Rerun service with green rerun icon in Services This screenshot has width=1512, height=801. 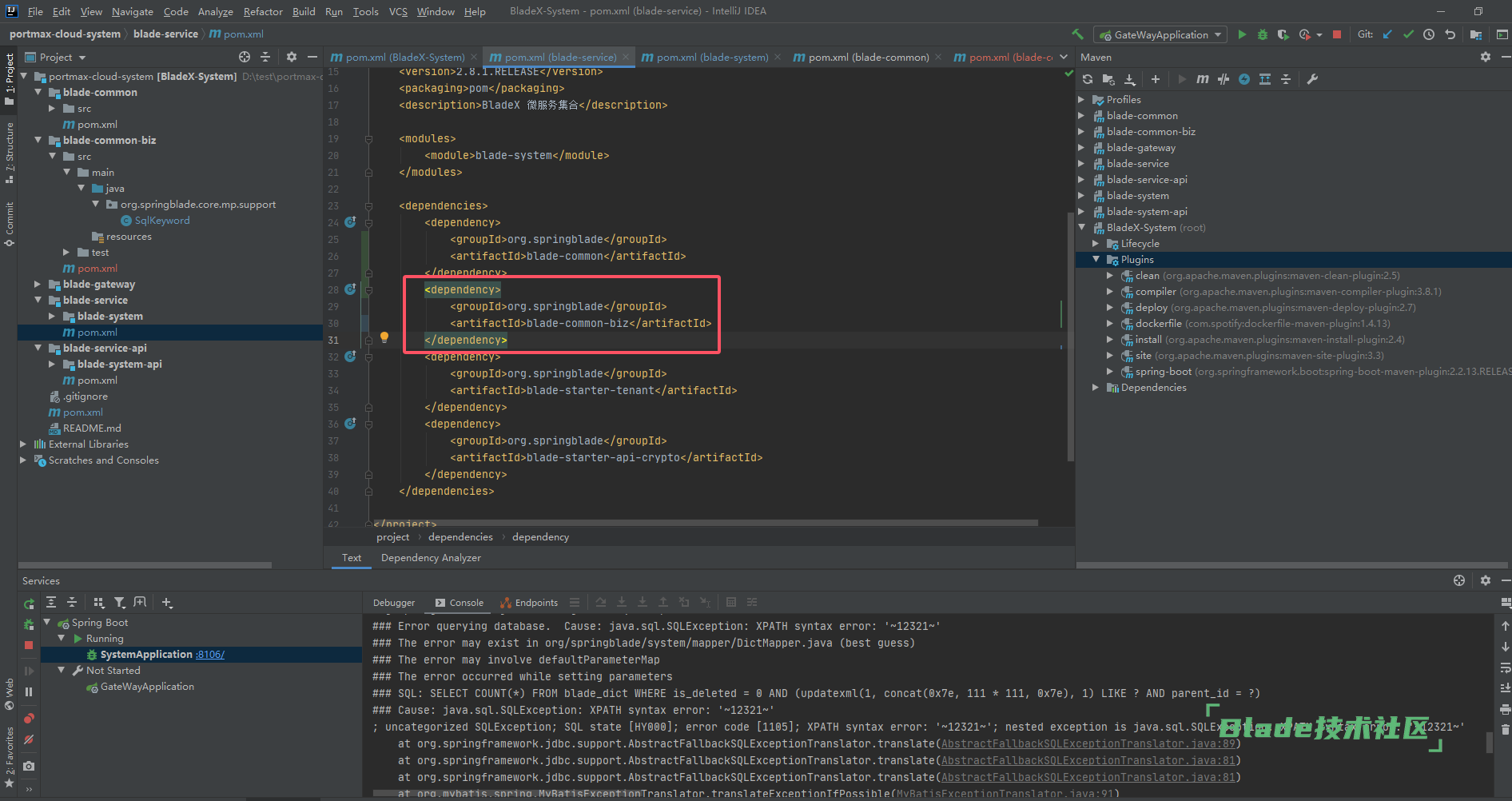click(x=29, y=604)
